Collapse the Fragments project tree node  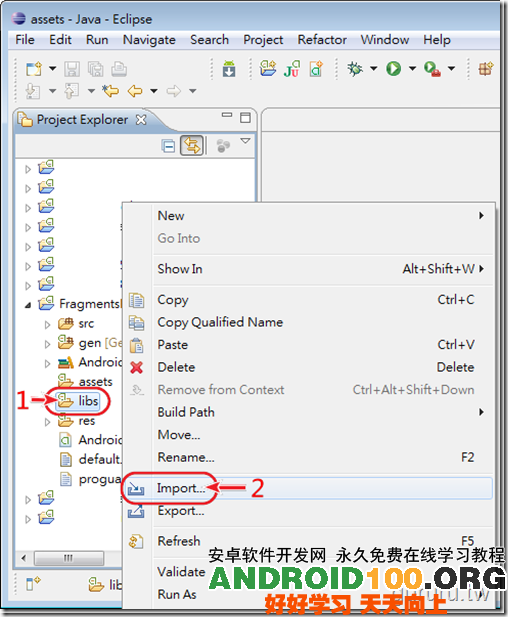(x=28, y=305)
